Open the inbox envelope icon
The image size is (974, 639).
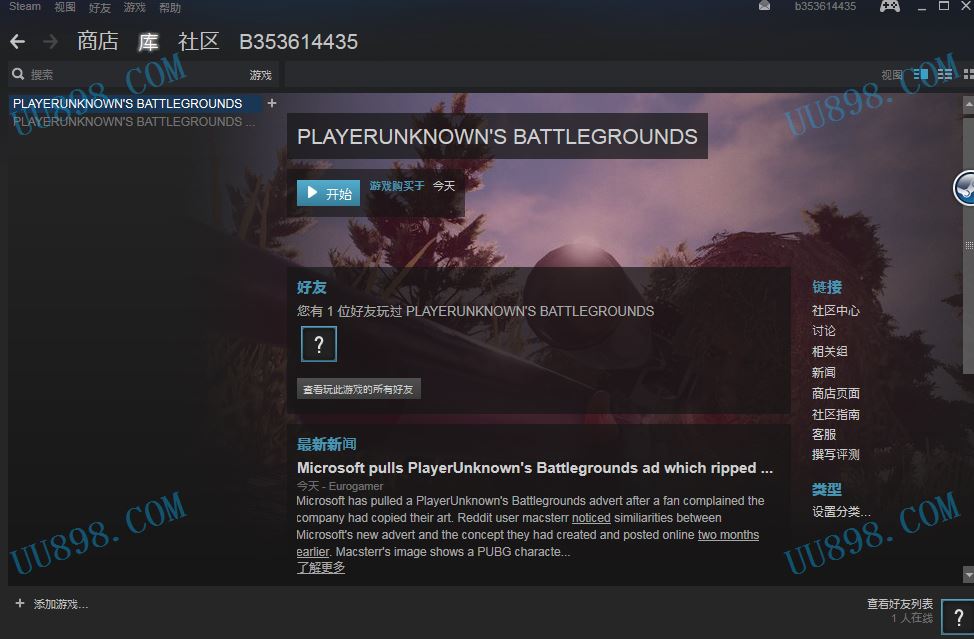tap(765, 6)
